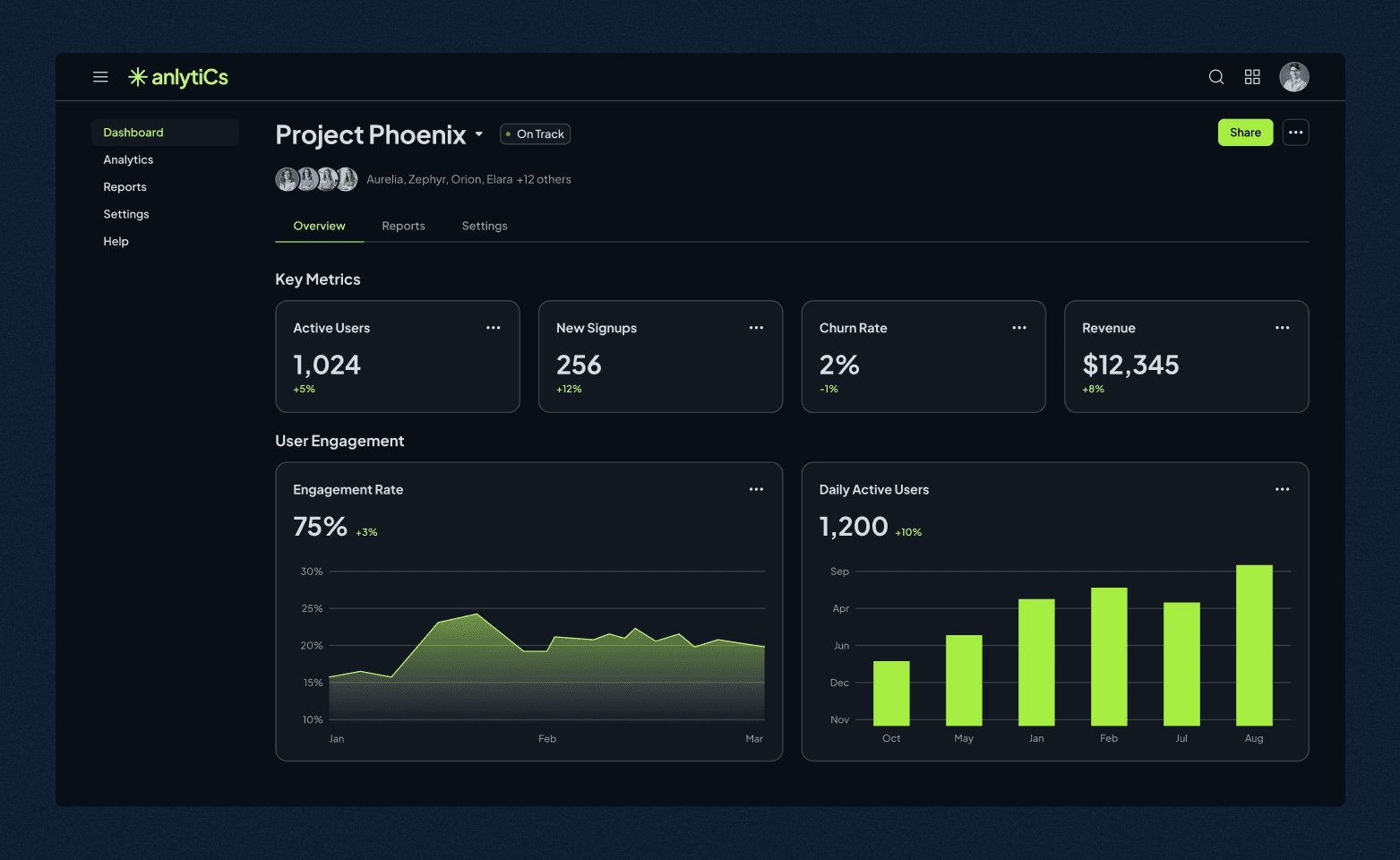Click the Share button
This screenshot has height=860, width=1400.
click(1245, 133)
